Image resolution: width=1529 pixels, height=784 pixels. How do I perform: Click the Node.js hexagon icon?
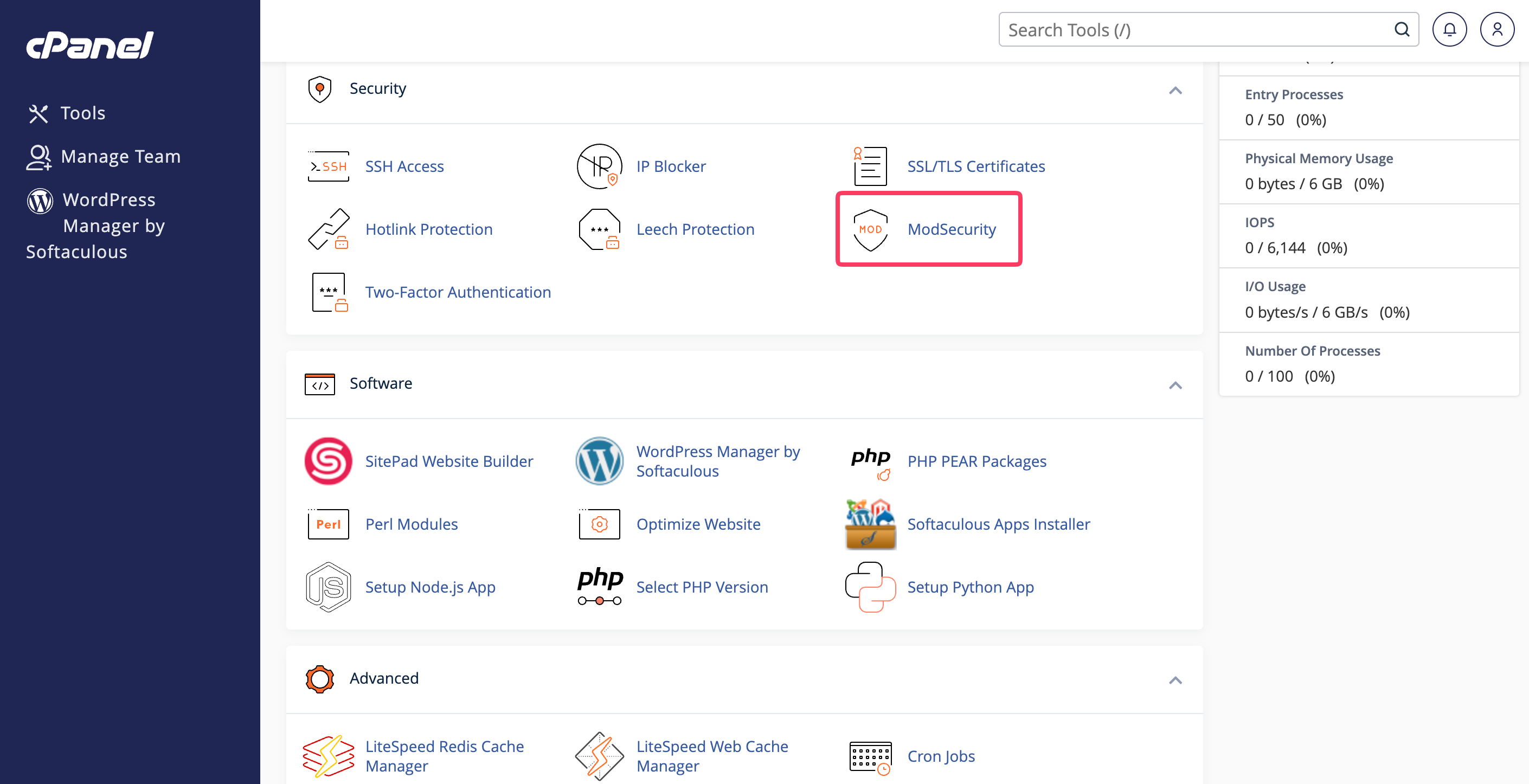pyautogui.click(x=328, y=587)
